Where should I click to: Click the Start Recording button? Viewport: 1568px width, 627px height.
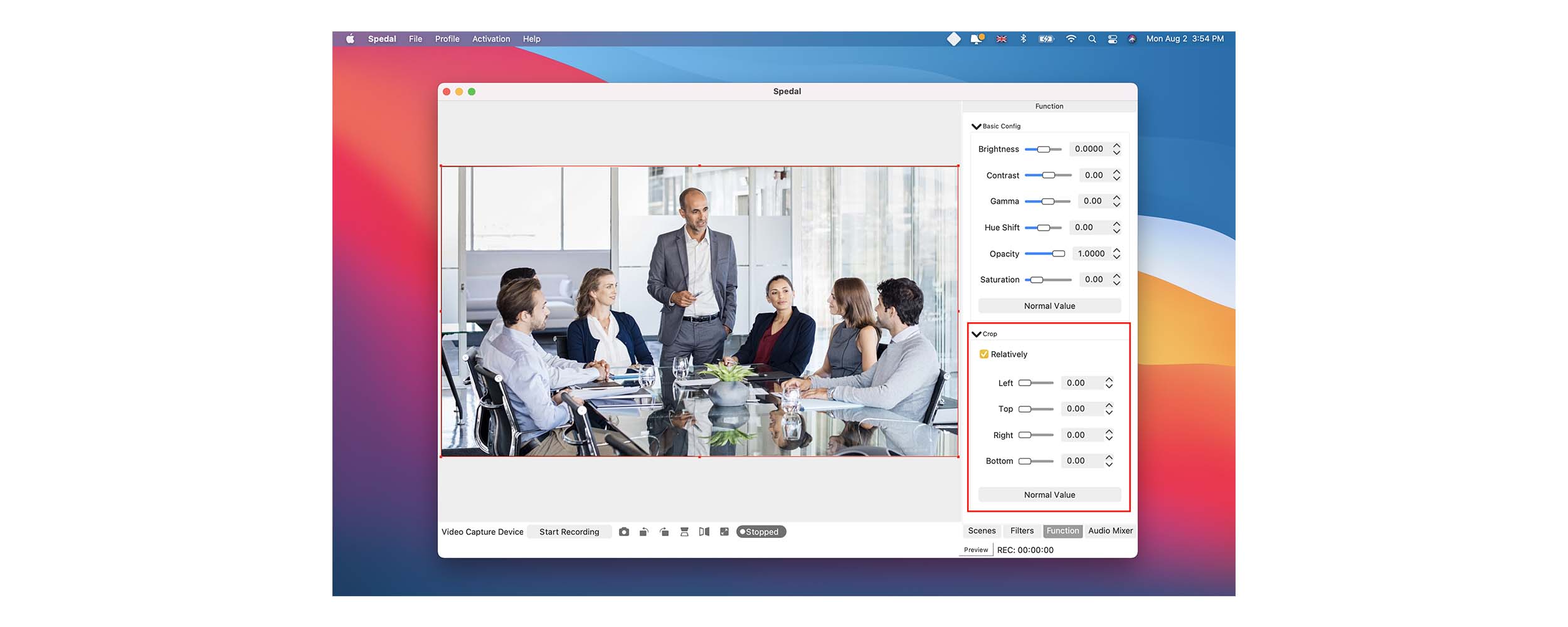(569, 532)
